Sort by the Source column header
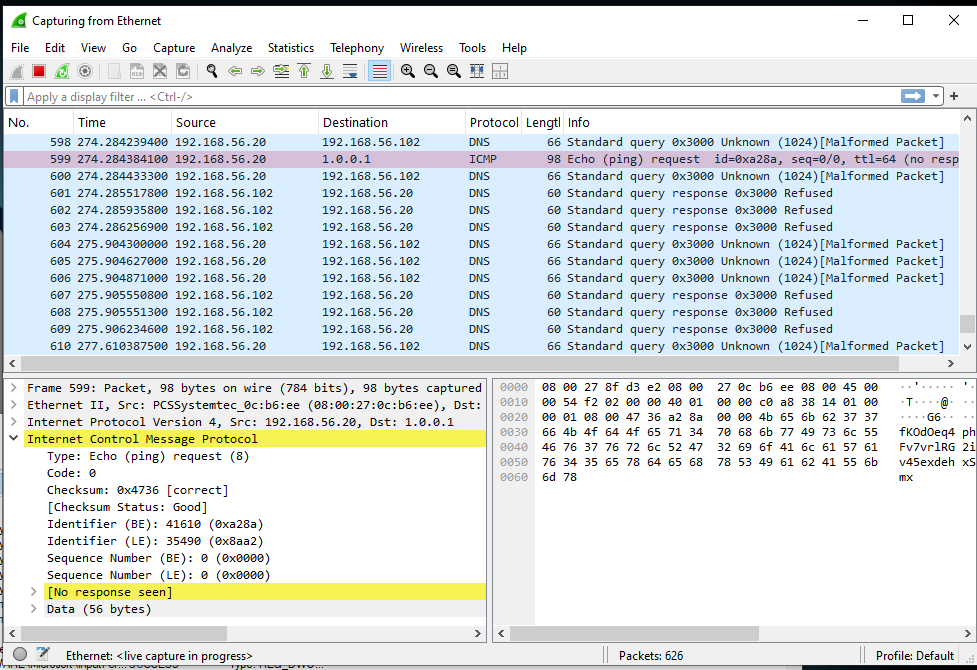The width and height of the screenshot is (977, 670). tap(245, 123)
